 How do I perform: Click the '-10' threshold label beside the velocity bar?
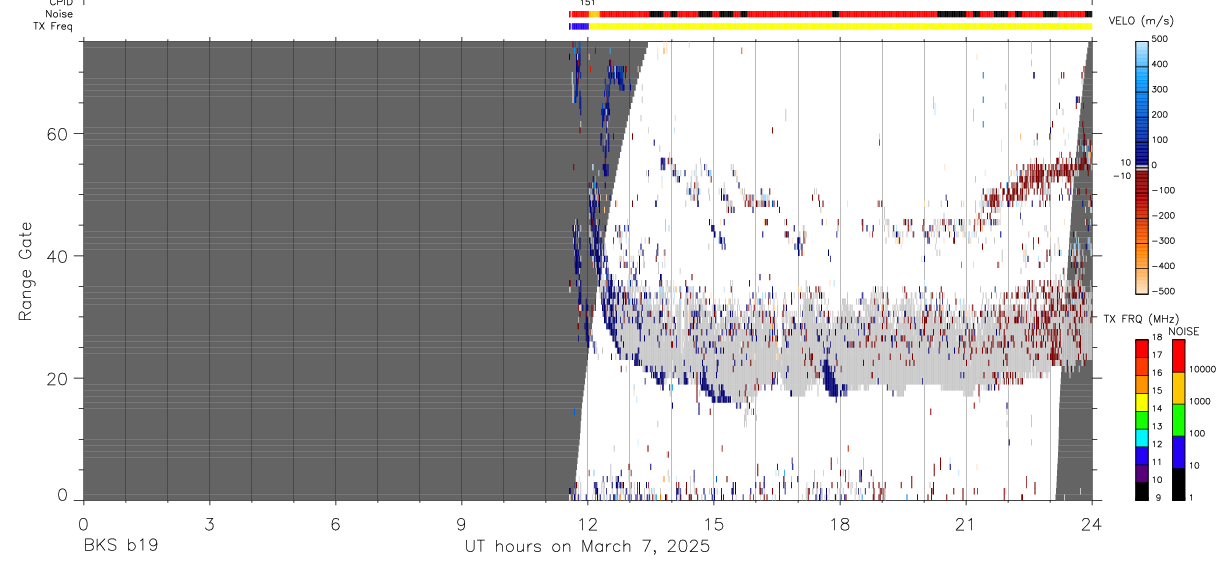tap(1121, 174)
